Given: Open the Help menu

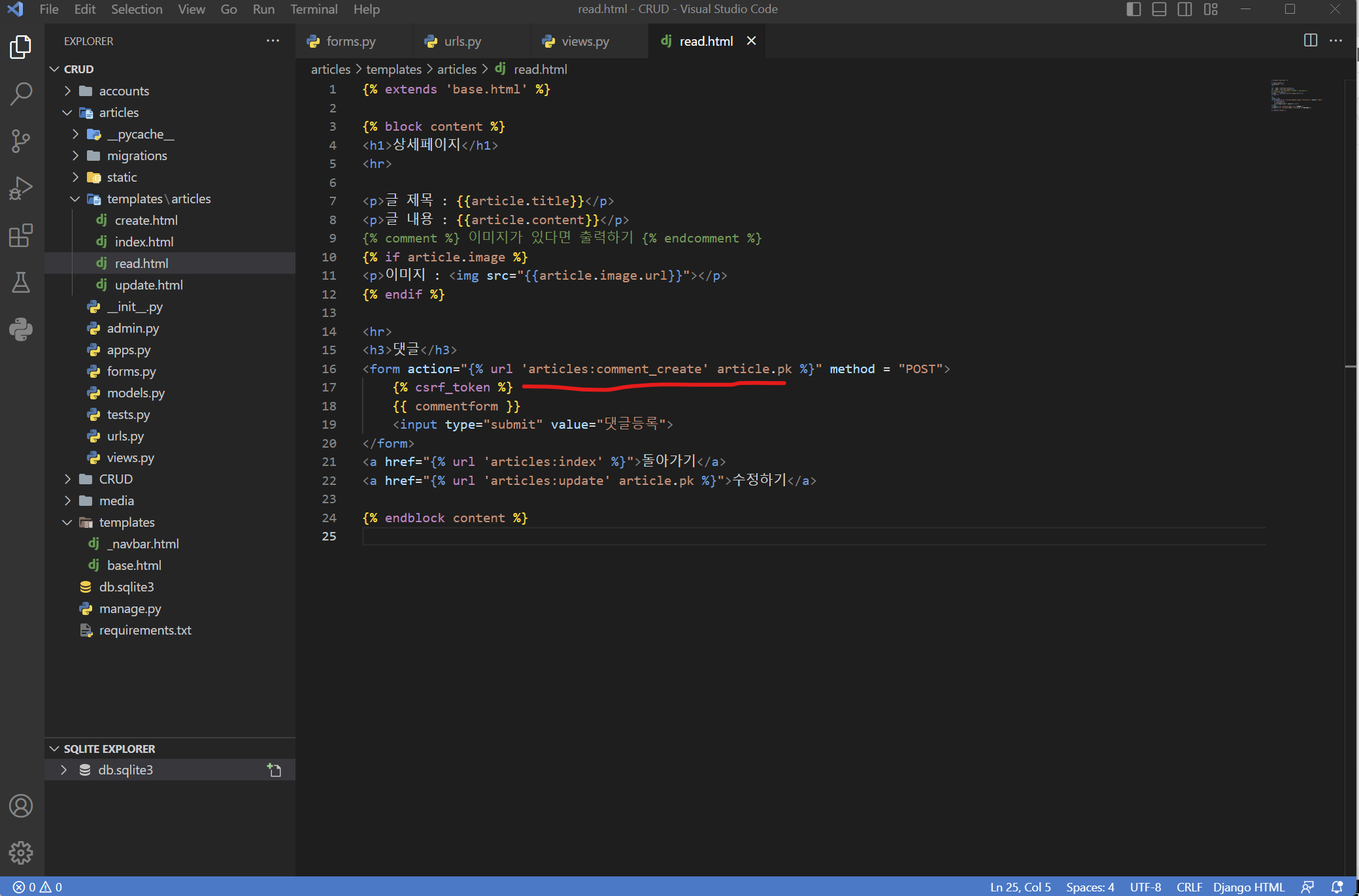Looking at the screenshot, I should (367, 9).
